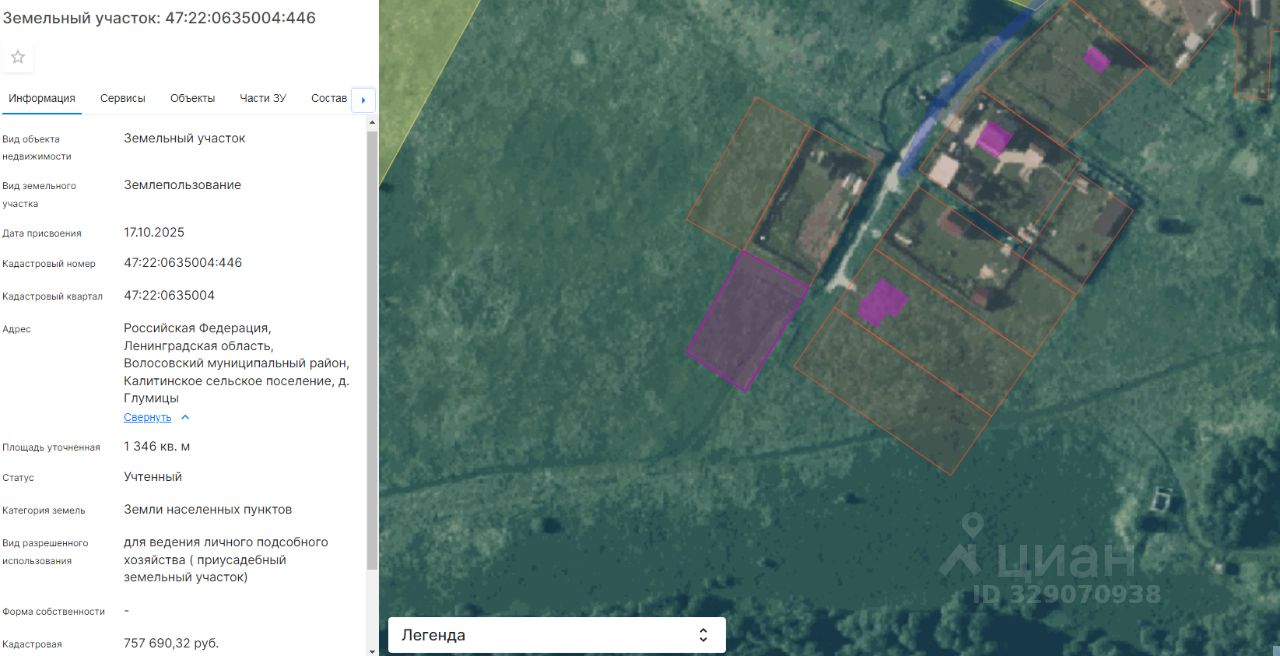Switch to the Объекты tab
1280x656 pixels.
coord(192,98)
